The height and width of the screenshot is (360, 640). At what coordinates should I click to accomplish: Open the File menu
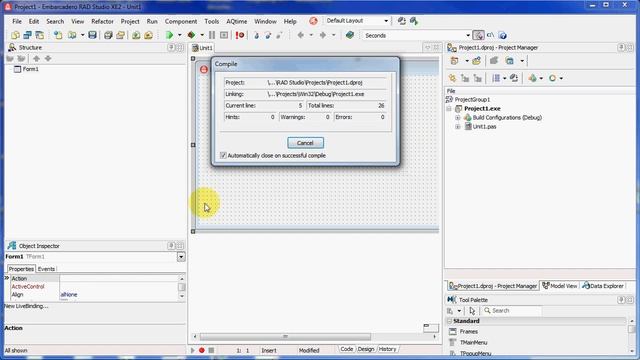click(17, 21)
